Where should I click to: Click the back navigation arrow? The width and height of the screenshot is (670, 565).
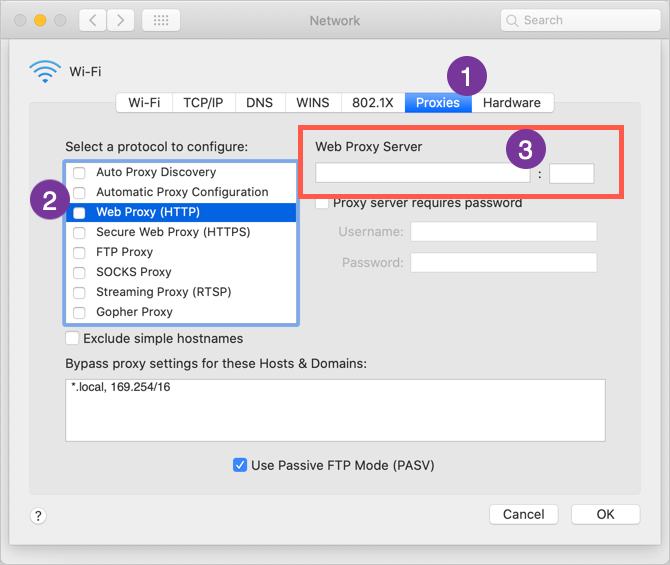92,20
